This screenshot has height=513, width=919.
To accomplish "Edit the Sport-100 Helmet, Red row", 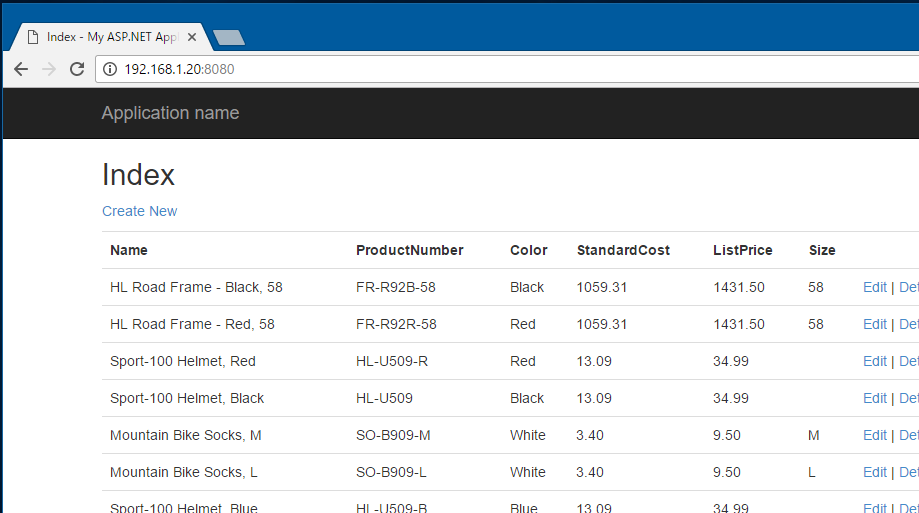I will [874, 361].
